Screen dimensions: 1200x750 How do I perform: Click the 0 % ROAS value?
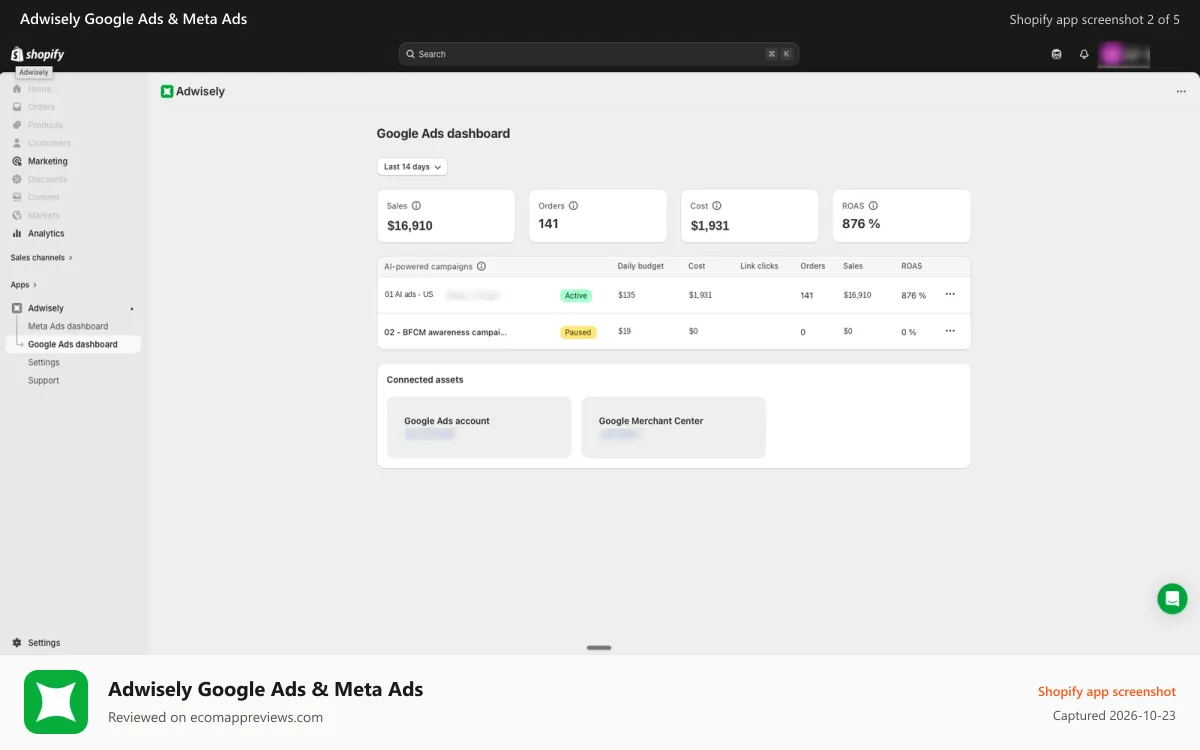click(x=909, y=332)
